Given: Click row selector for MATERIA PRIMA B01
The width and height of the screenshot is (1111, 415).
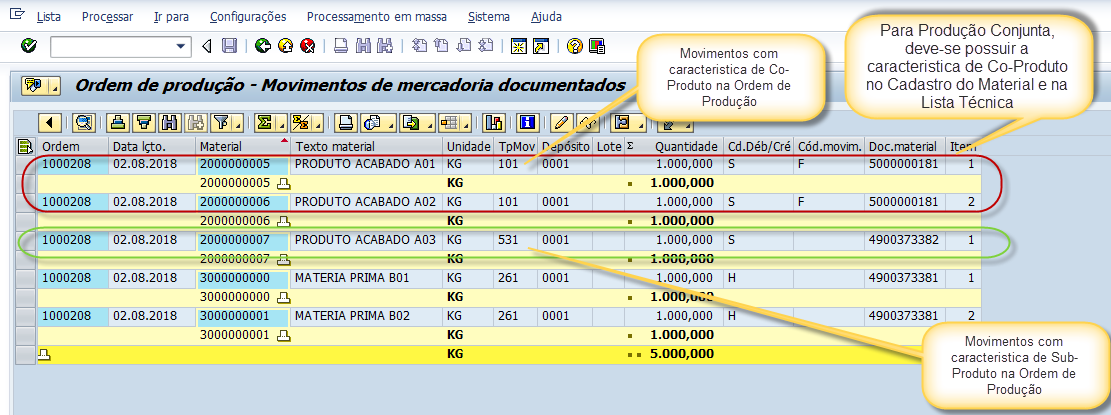Looking at the screenshot, I should [x=25, y=279].
